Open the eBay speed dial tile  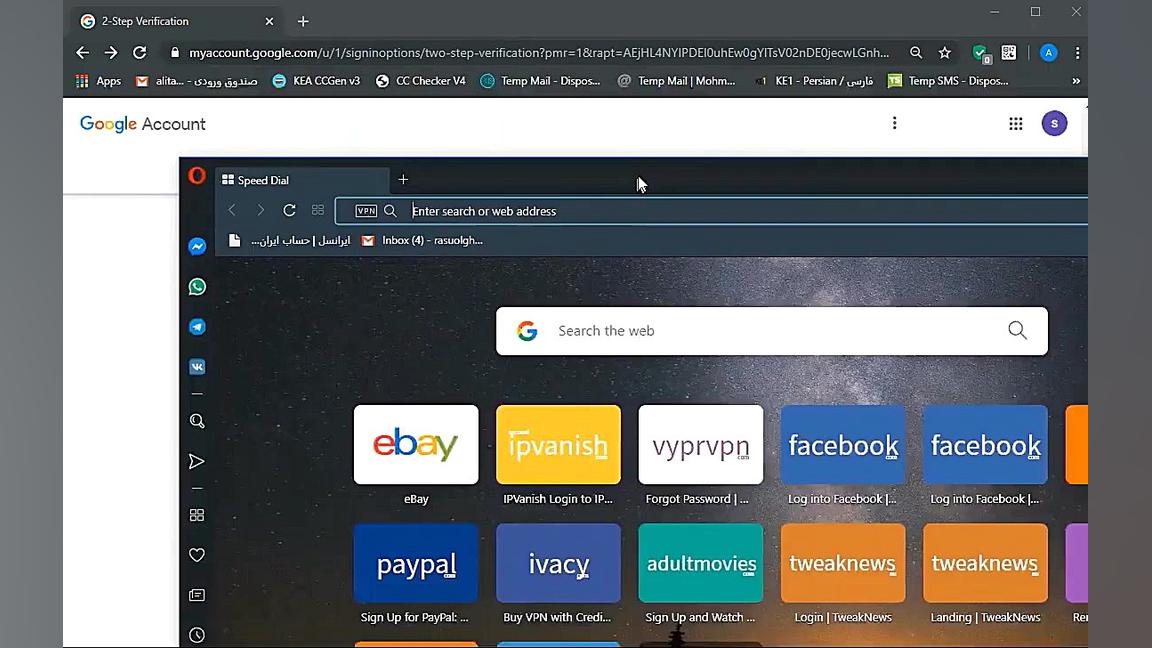click(x=416, y=444)
